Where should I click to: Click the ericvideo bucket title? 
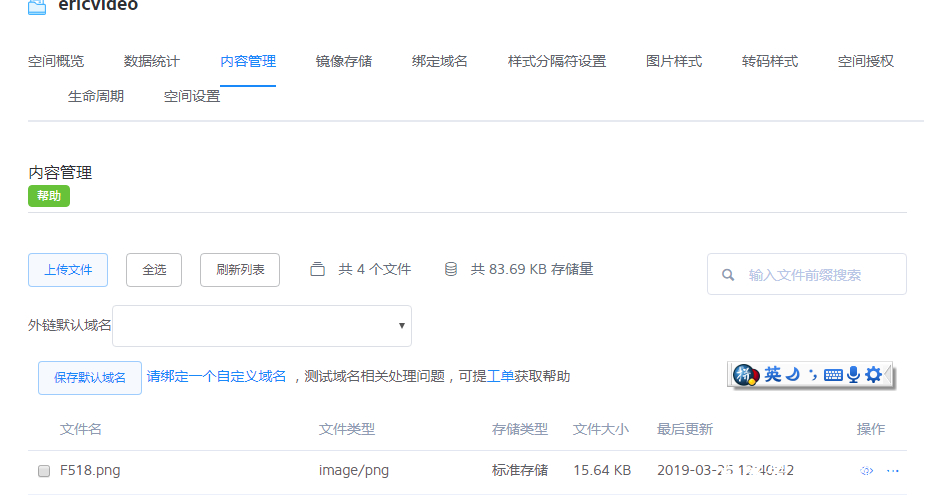point(98,6)
